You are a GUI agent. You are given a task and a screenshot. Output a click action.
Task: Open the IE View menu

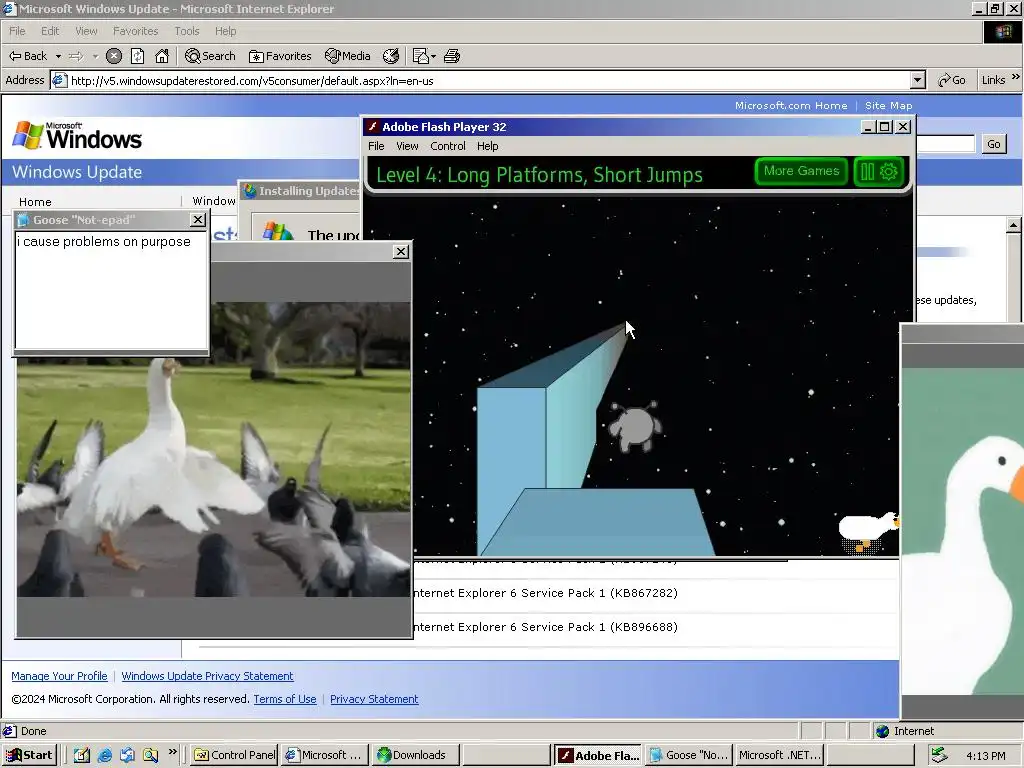[x=86, y=31]
